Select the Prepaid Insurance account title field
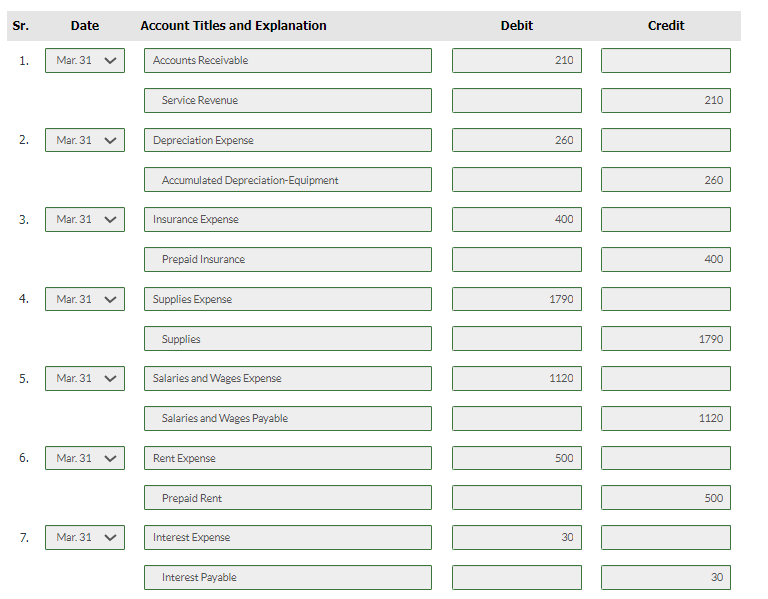768x599 pixels. (x=288, y=260)
